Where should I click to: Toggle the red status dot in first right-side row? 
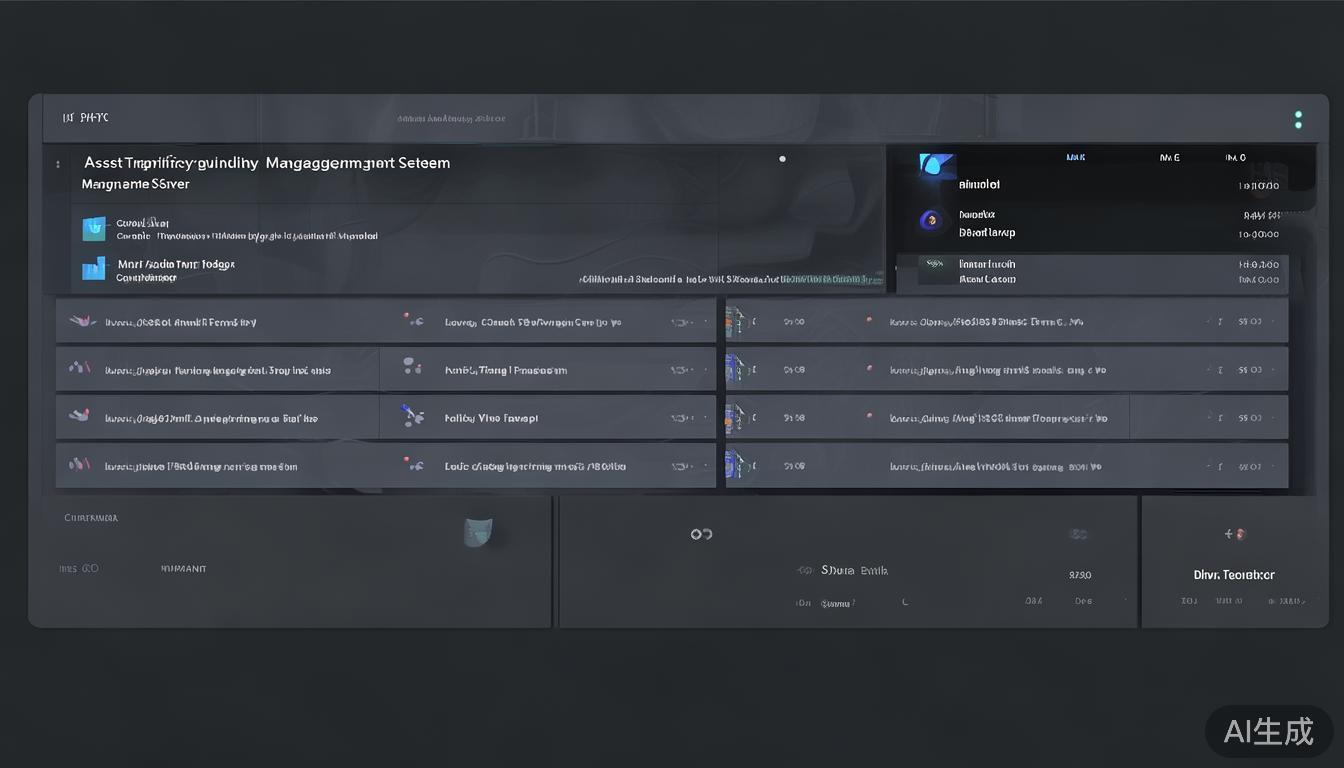868,321
